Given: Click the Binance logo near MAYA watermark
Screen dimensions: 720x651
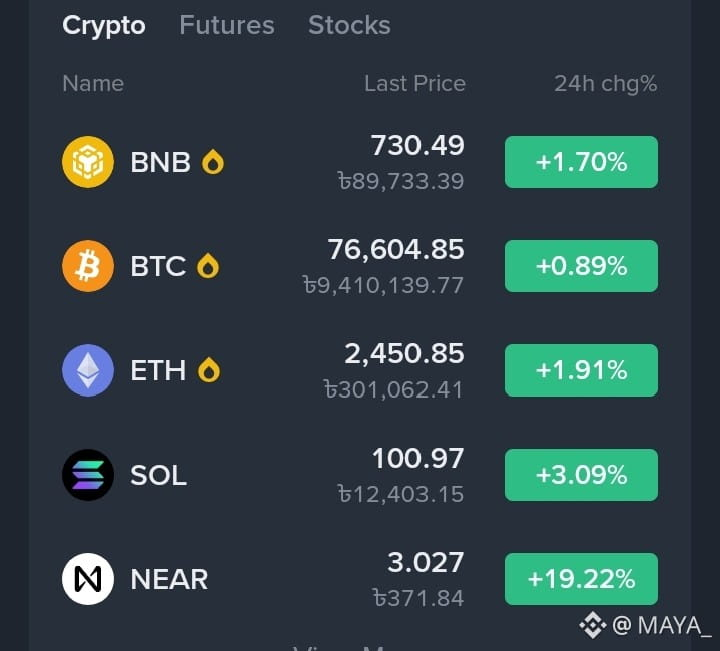Looking at the screenshot, I should 592,625.
